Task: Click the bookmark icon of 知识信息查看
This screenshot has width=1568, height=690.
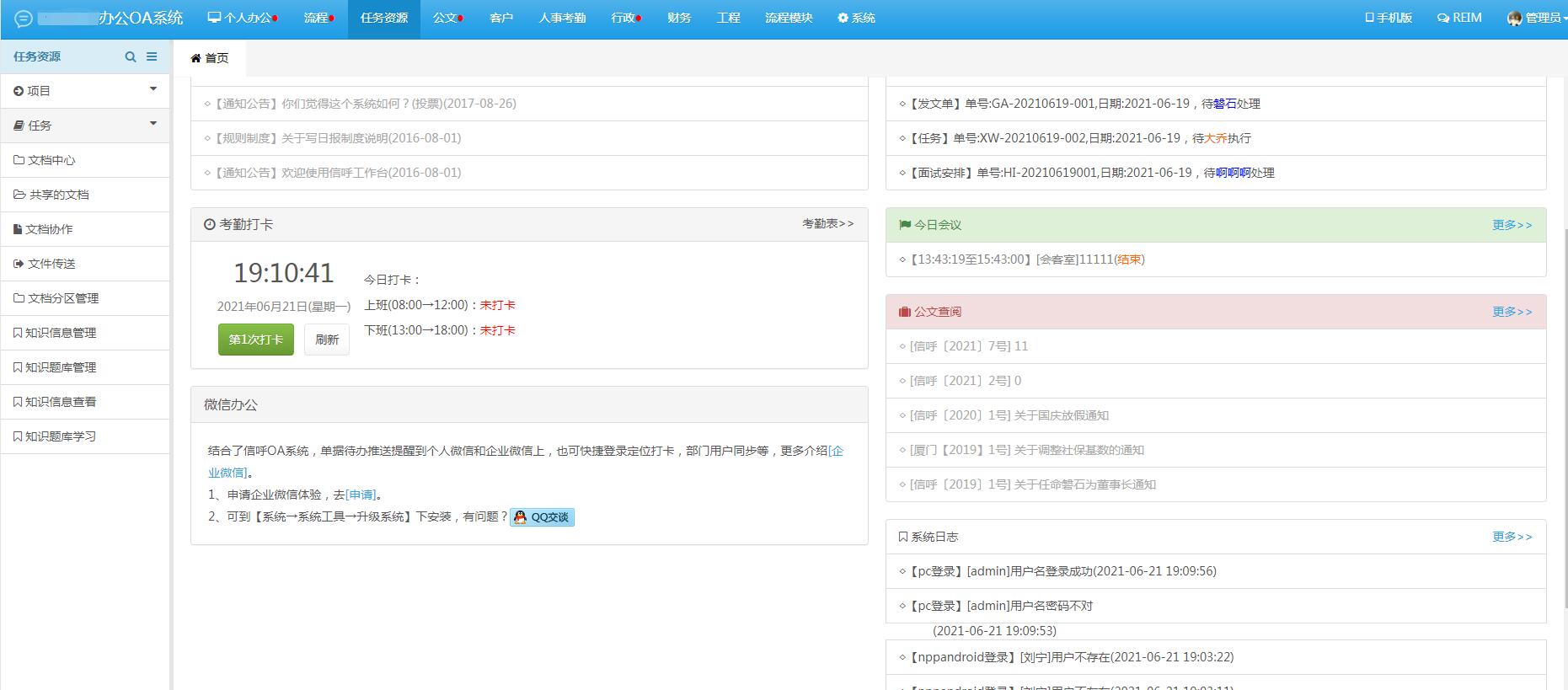Action: pyautogui.click(x=18, y=402)
